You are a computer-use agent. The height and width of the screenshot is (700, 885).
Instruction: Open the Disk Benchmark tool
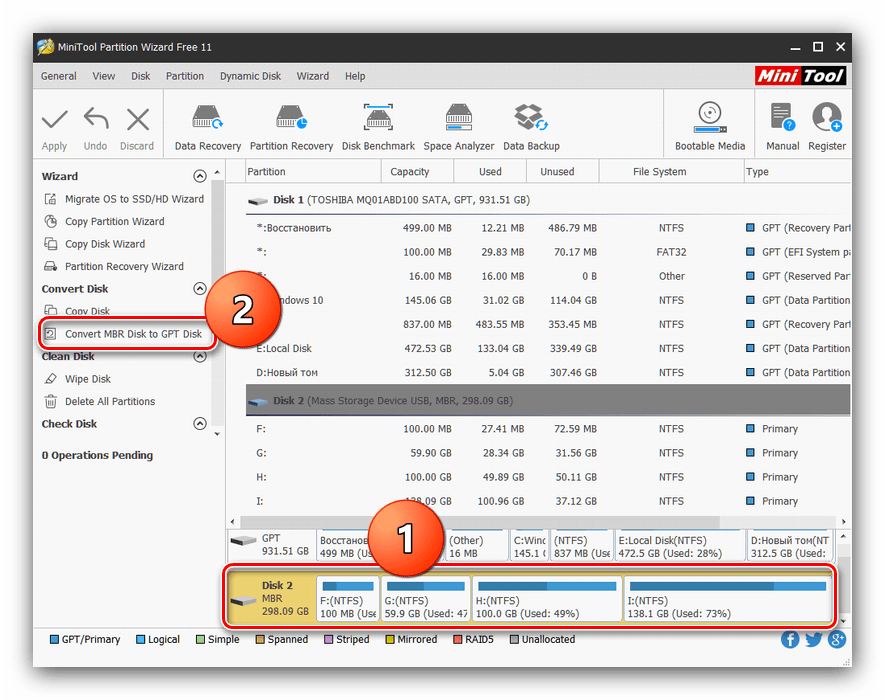(378, 121)
